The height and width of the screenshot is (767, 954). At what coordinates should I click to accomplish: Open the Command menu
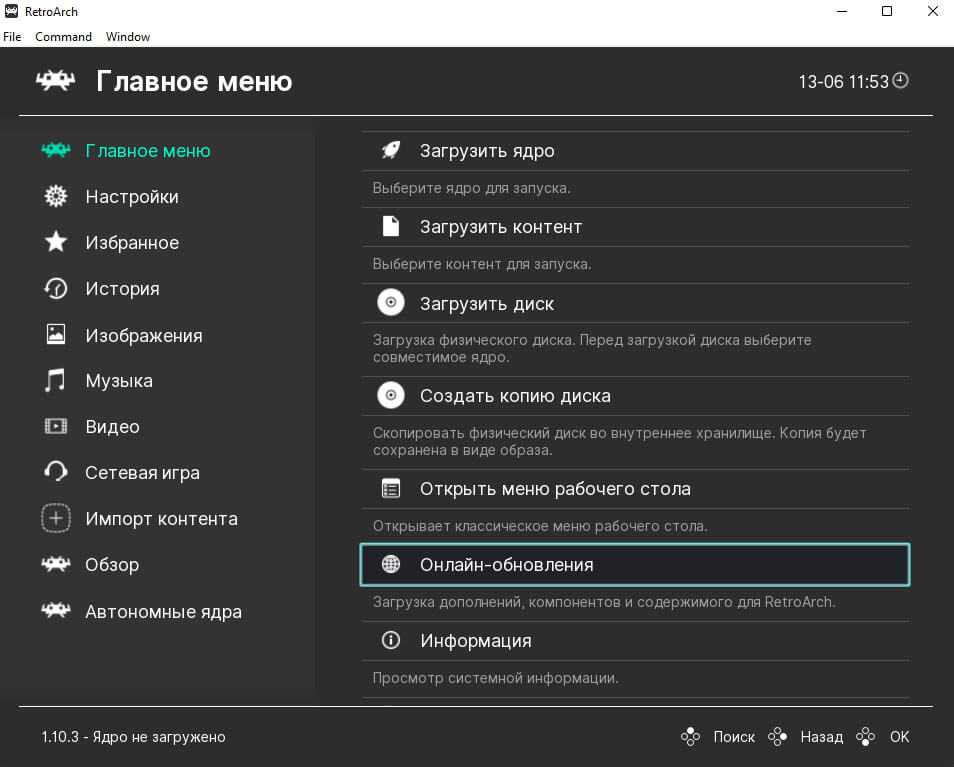[x=63, y=37]
